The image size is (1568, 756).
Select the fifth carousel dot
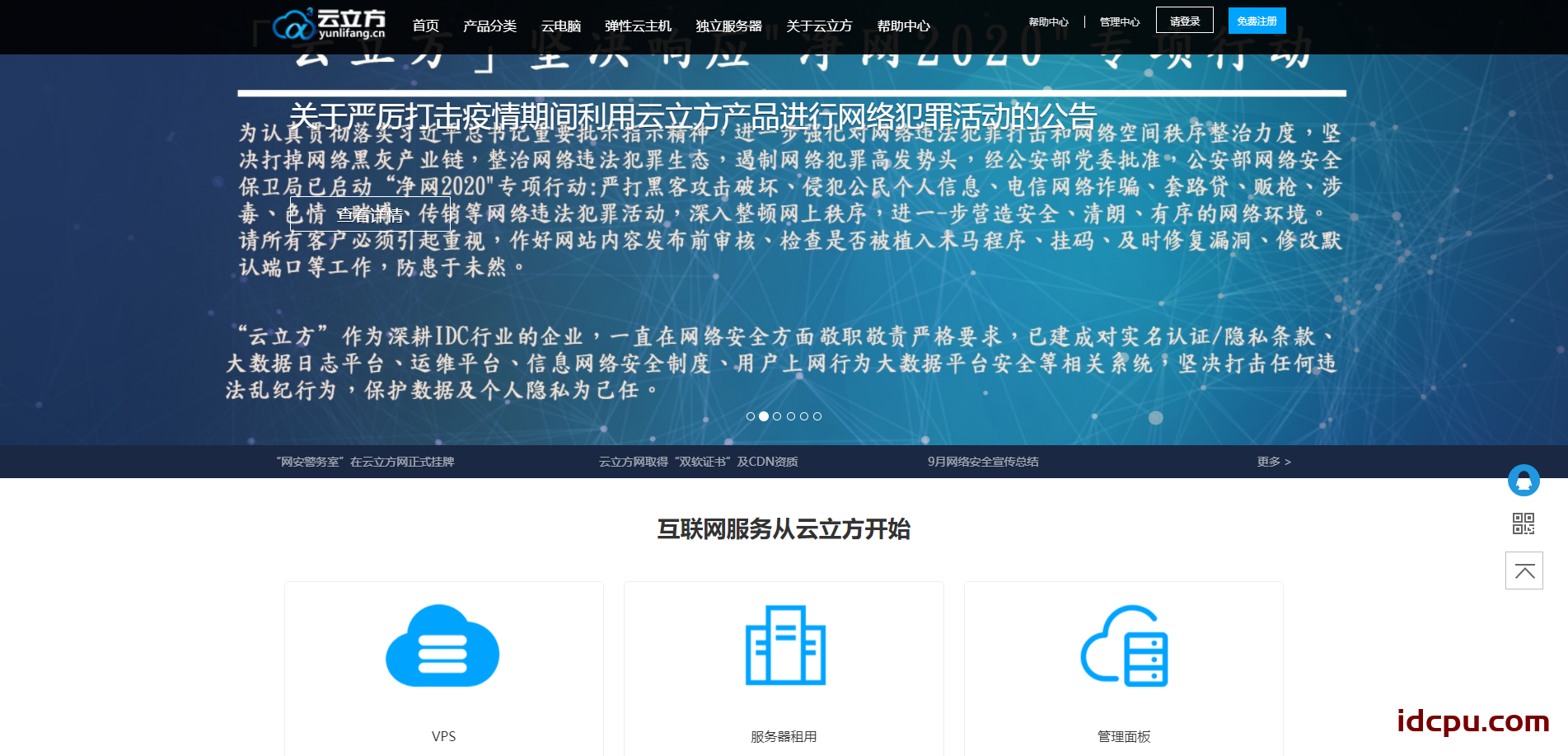pyautogui.click(x=804, y=416)
